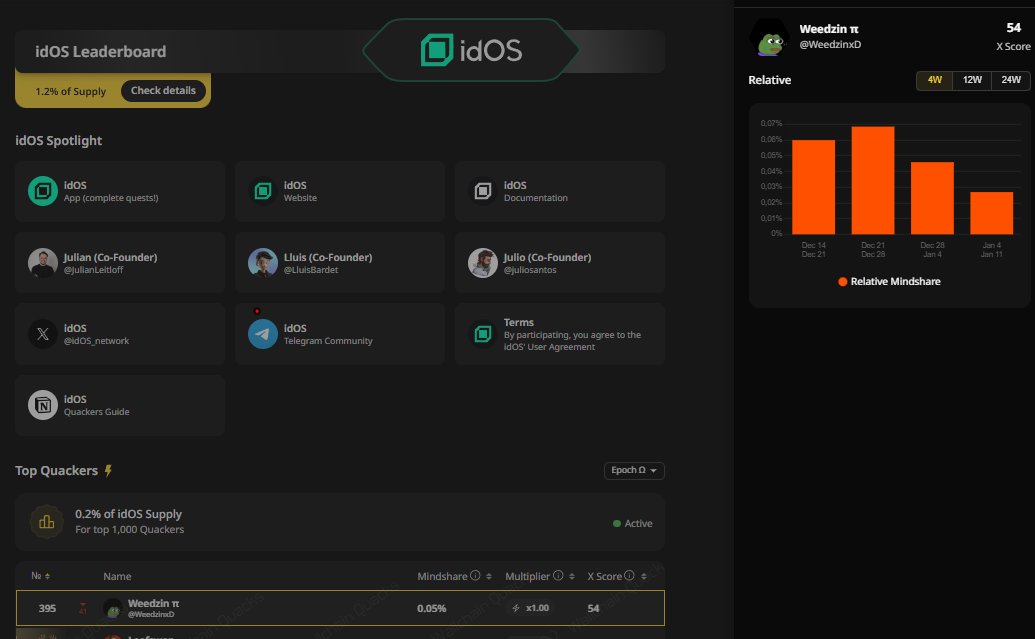Click the Mindshare info icon
The width and height of the screenshot is (1035, 639).
(x=475, y=576)
